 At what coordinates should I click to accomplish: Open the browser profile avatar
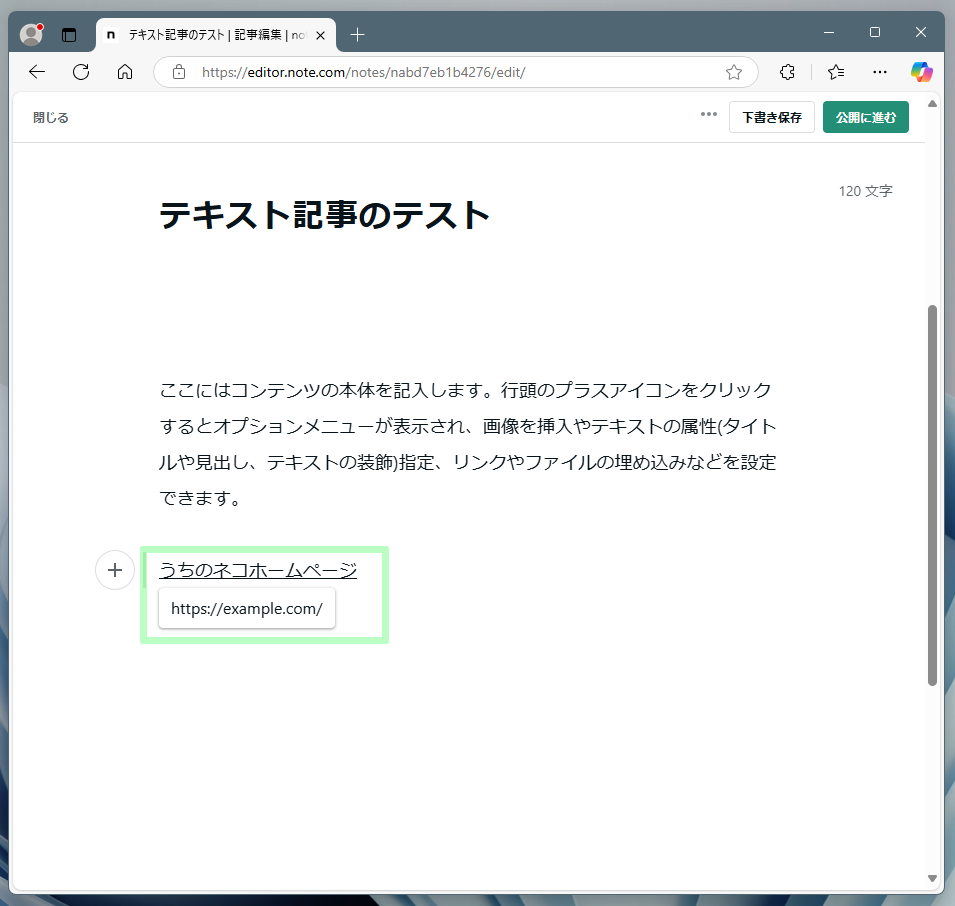pos(31,35)
